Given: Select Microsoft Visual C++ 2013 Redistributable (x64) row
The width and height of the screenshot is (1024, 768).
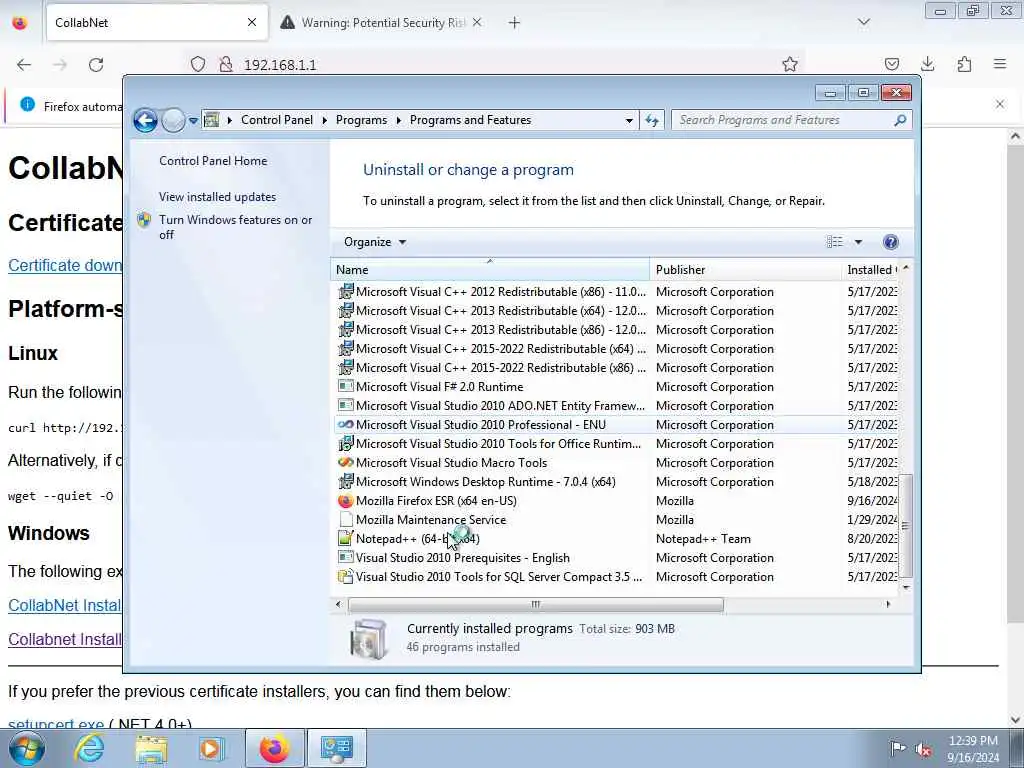Looking at the screenshot, I should click(x=616, y=311).
